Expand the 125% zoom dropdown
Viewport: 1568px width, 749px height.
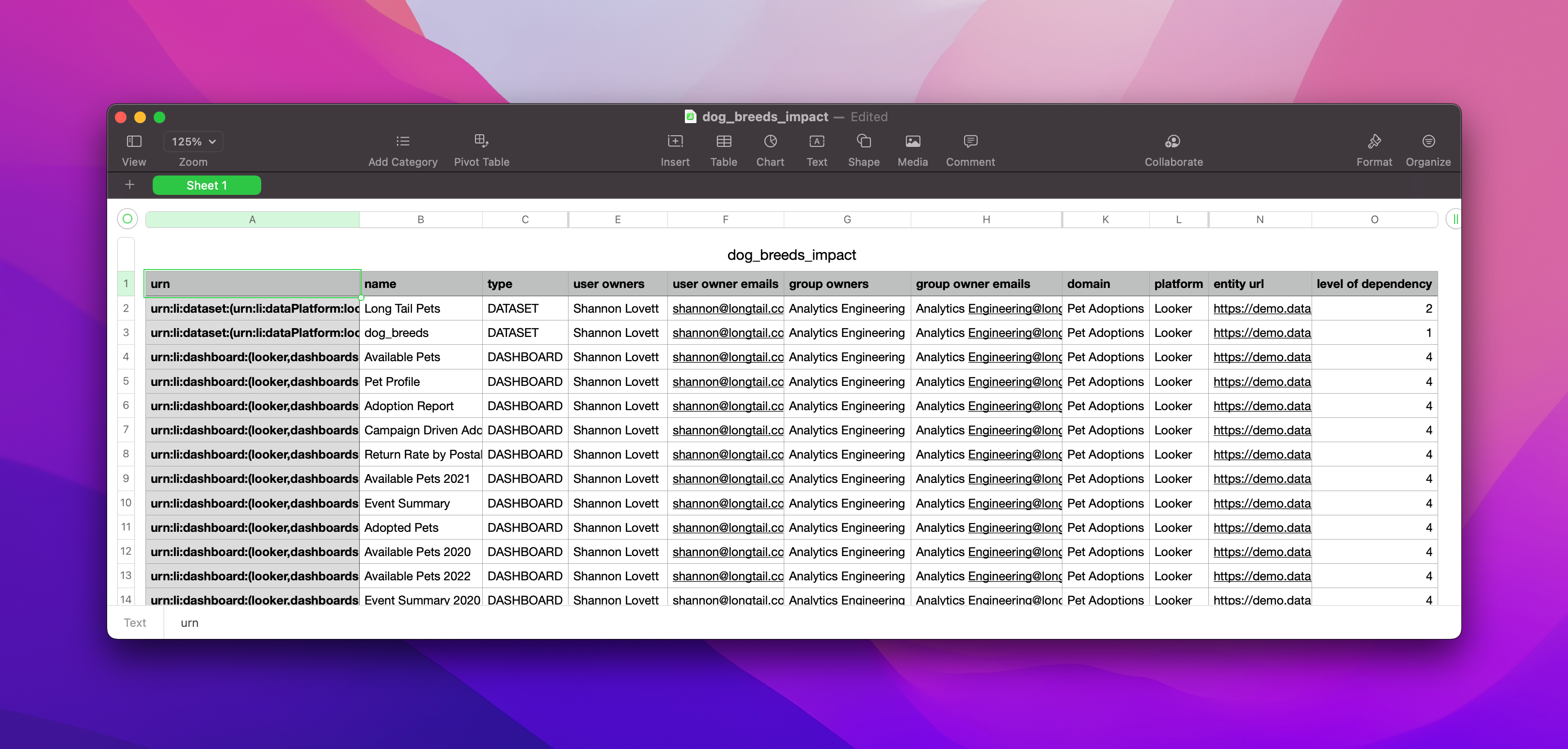click(x=193, y=141)
